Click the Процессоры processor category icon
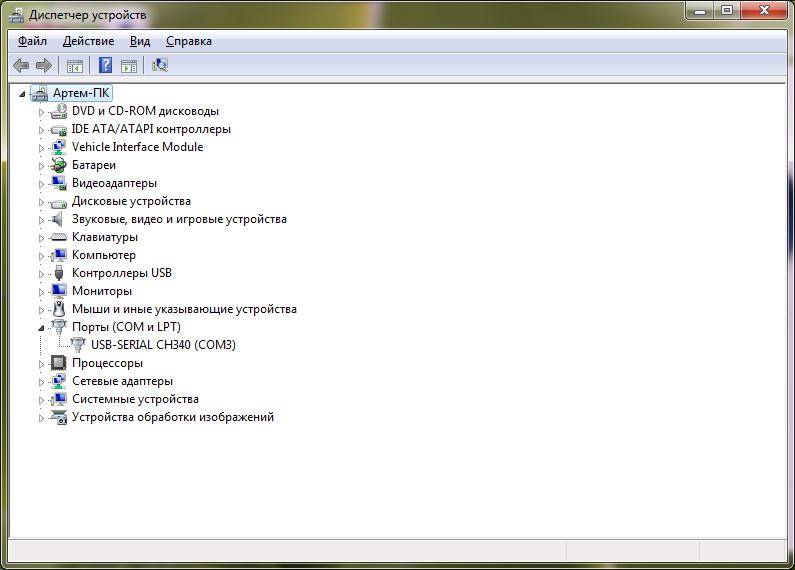The width and height of the screenshot is (795, 570). 59,363
